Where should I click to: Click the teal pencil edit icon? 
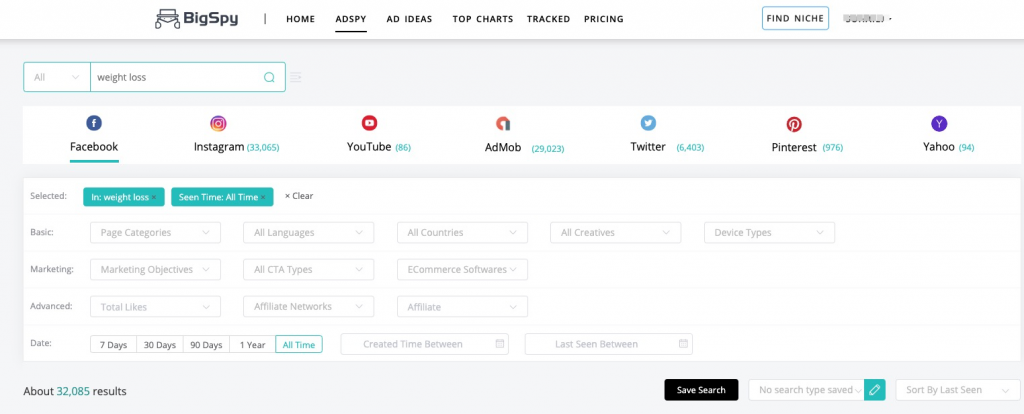click(x=874, y=390)
